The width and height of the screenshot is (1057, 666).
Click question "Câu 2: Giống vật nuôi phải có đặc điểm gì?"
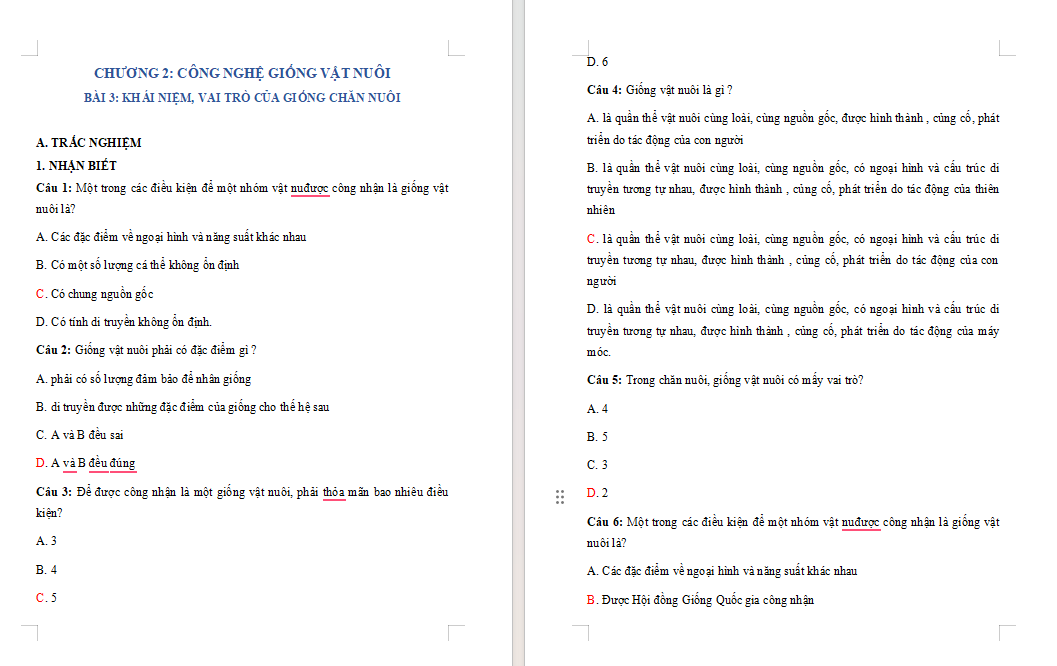point(146,351)
